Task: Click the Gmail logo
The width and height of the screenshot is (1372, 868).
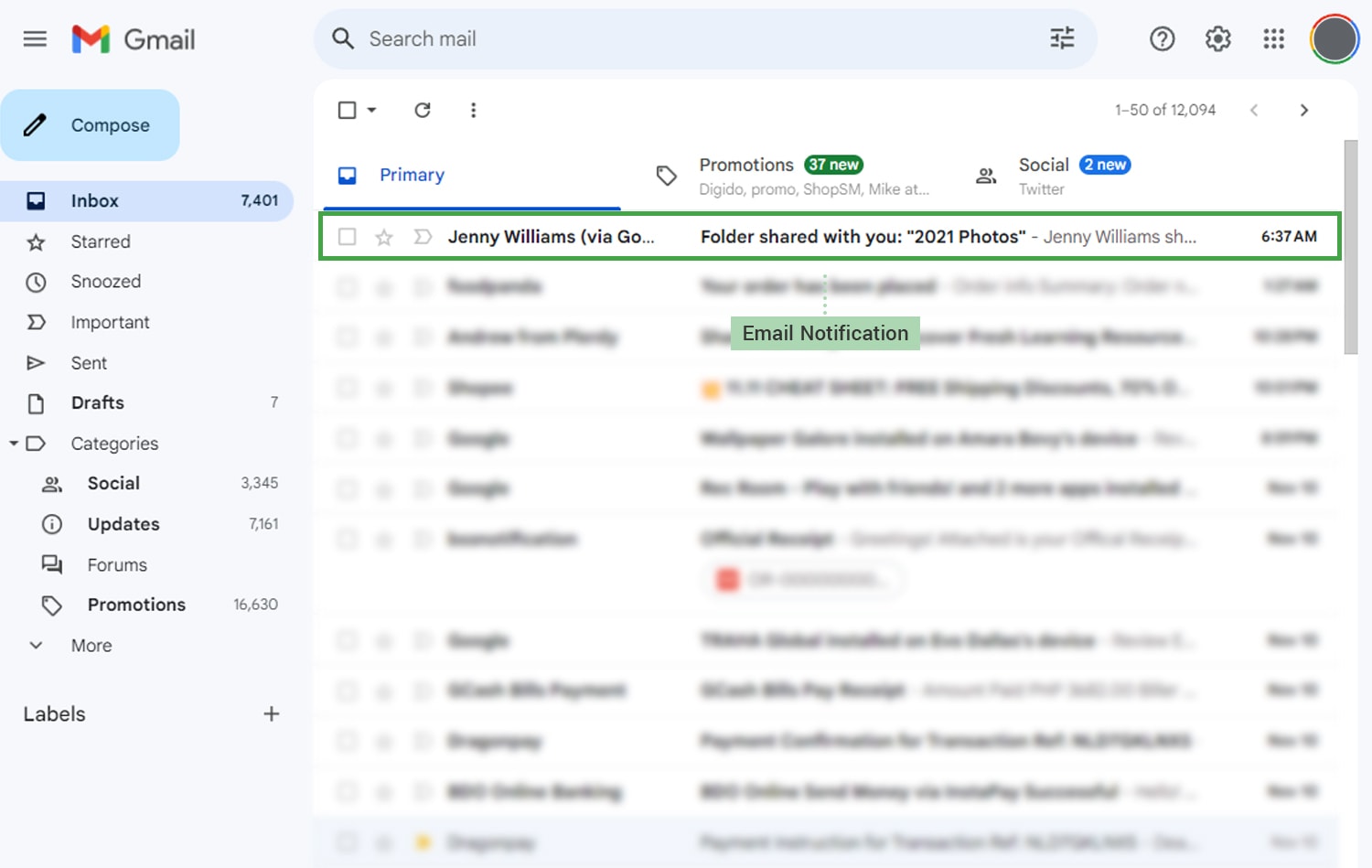Action: point(133,38)
